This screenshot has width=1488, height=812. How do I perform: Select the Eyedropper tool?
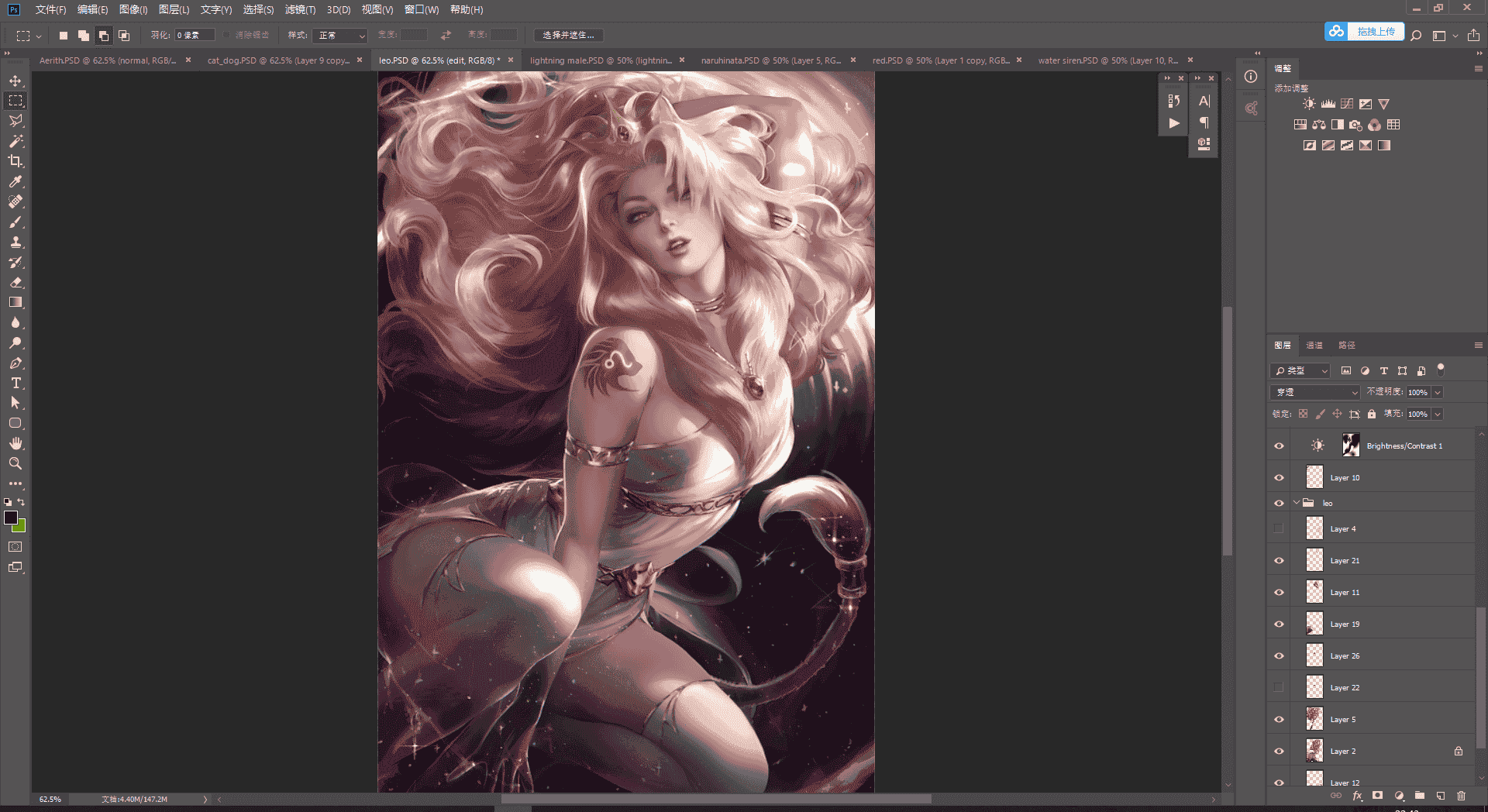[x=15, y=181]
